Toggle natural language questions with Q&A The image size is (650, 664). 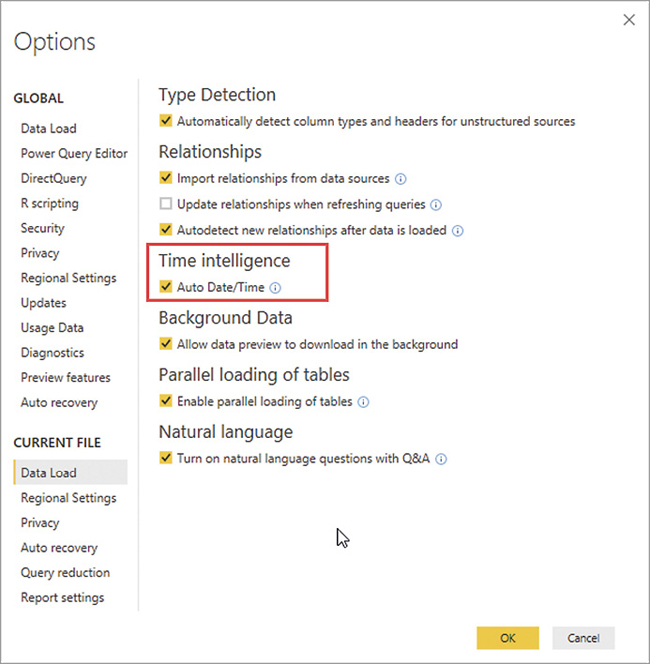[x=166, y=458]
